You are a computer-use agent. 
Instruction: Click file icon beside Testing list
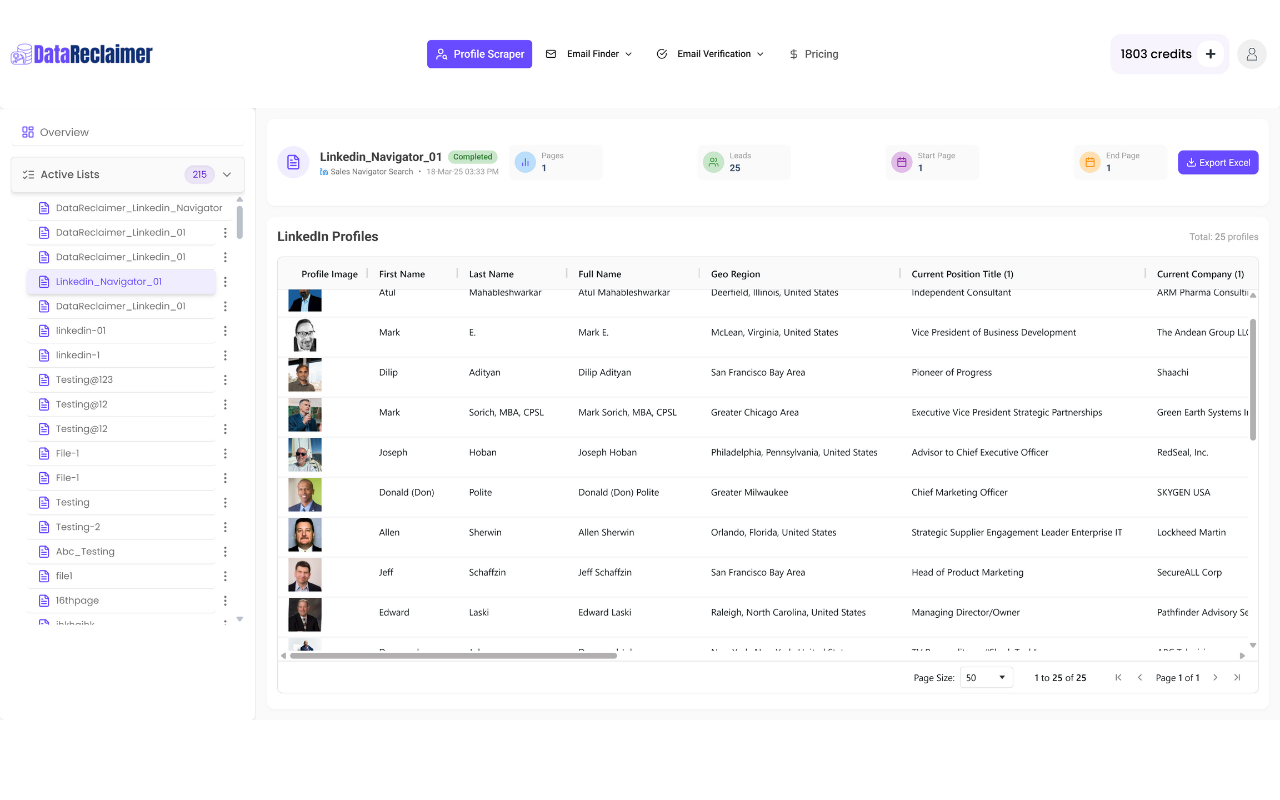[43, 503]
